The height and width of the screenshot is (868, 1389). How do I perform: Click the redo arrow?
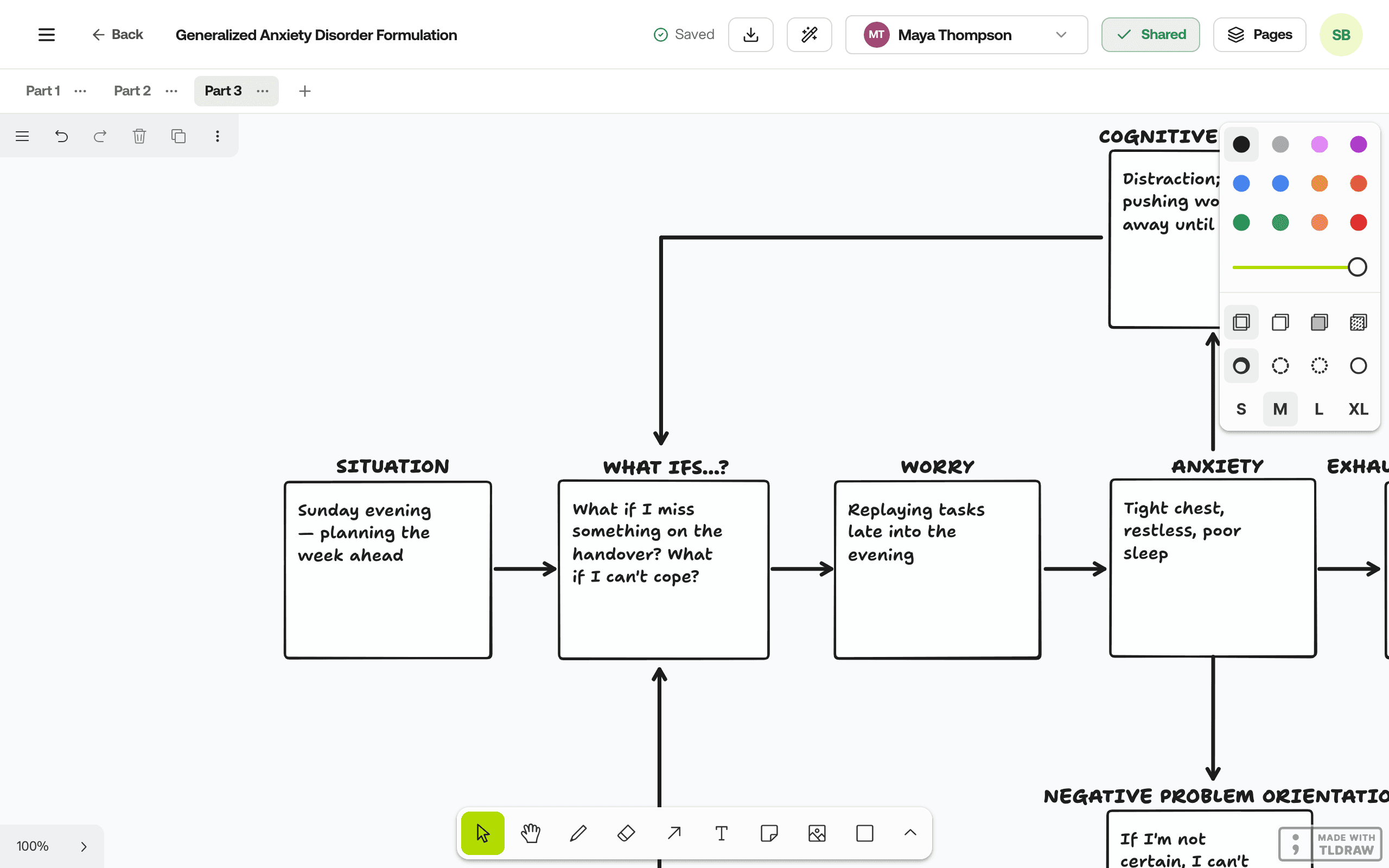click(100, 136)
